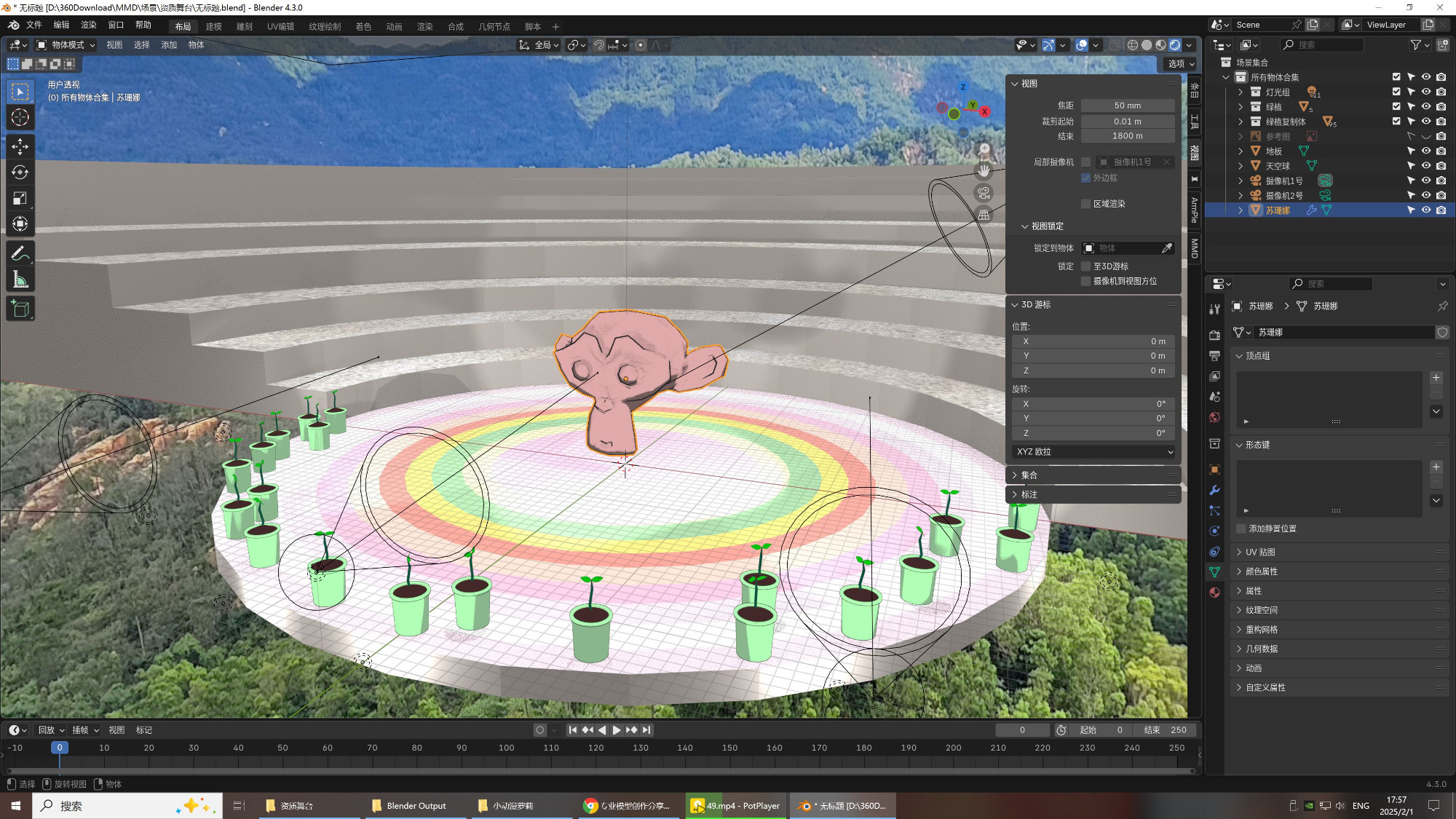Image resolution: width=1456 pixels, height=819 pixels.
Task: Select the Add Cube tool
Action: click(20, 309)
